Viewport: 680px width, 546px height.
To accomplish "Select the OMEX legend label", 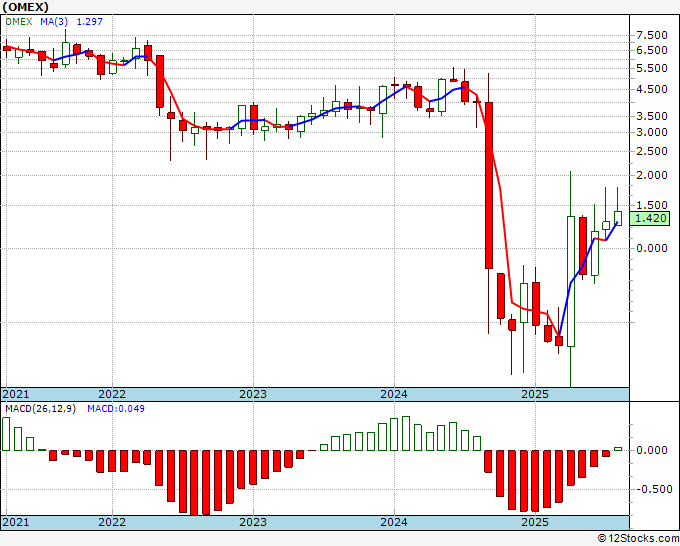I will pos(19,22).
